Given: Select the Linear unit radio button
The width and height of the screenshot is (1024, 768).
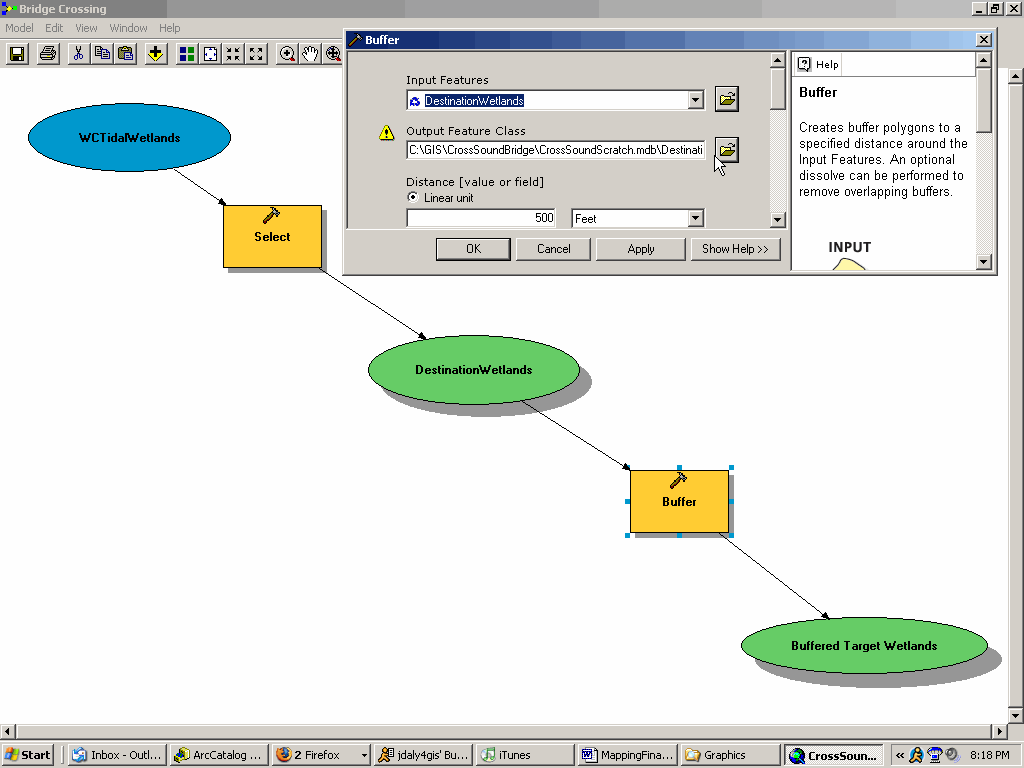Looking at the screenshot, I should 413,198.
